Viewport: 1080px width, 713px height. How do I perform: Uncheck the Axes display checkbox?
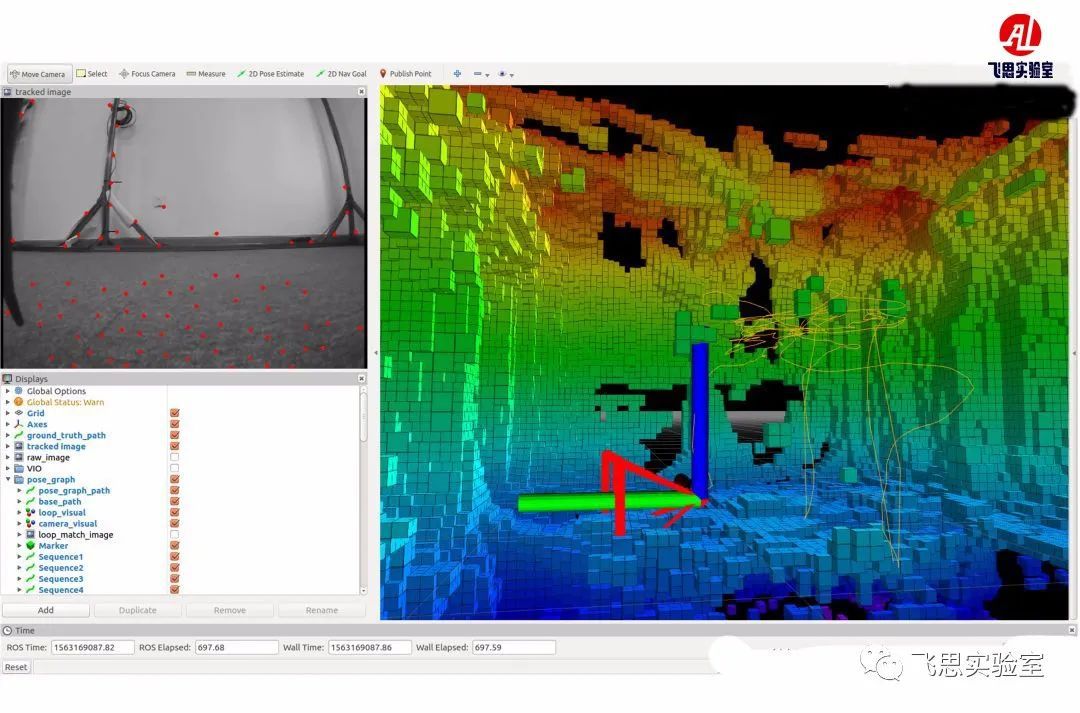point(175,424)
